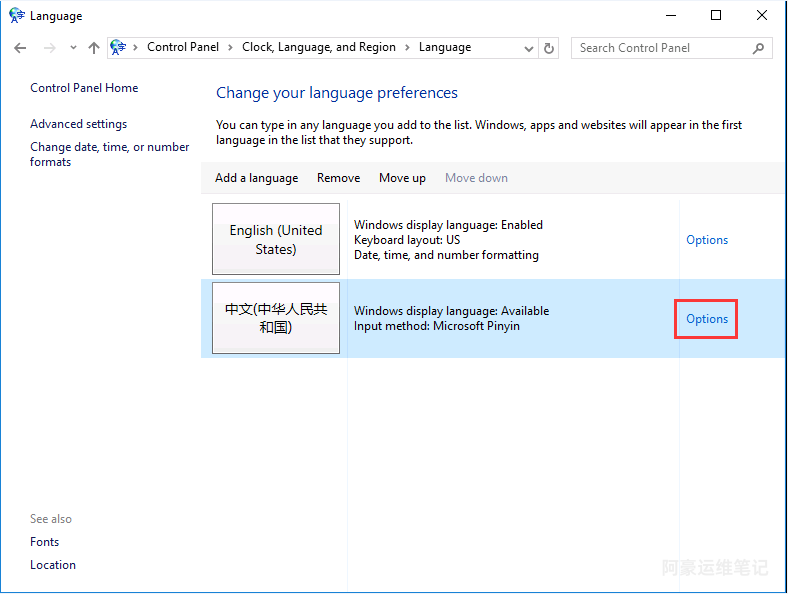Screen dimensions: 788x594
Task: Open the recent locations dropdown arrow
Action: pyautogui.click(x=73, y=48)
